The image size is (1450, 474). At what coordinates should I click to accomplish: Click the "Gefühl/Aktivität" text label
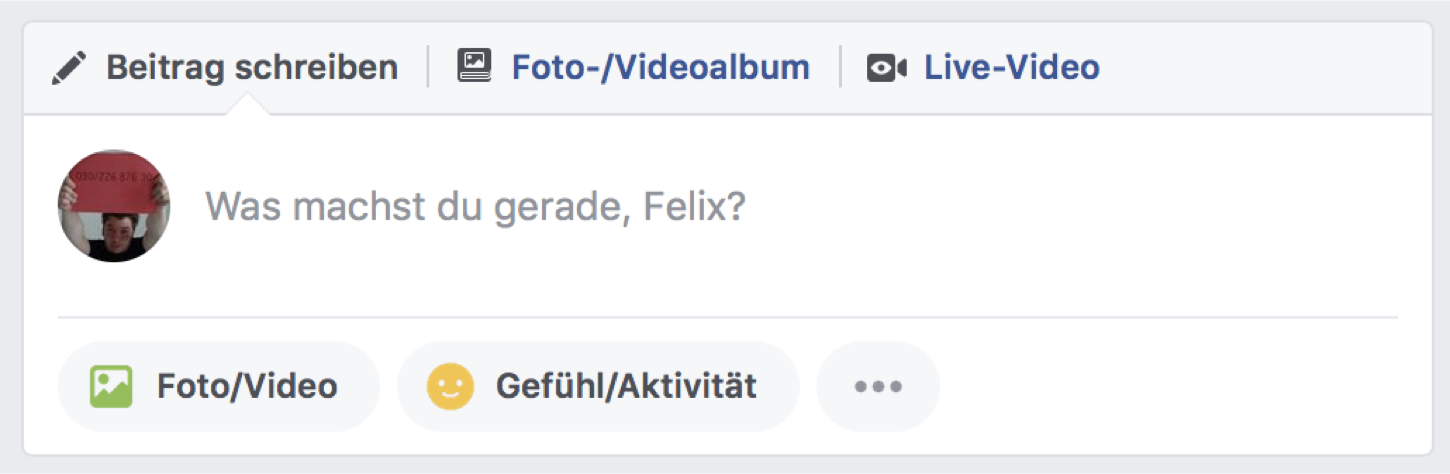pyautogui.click(x=626, y=386)
